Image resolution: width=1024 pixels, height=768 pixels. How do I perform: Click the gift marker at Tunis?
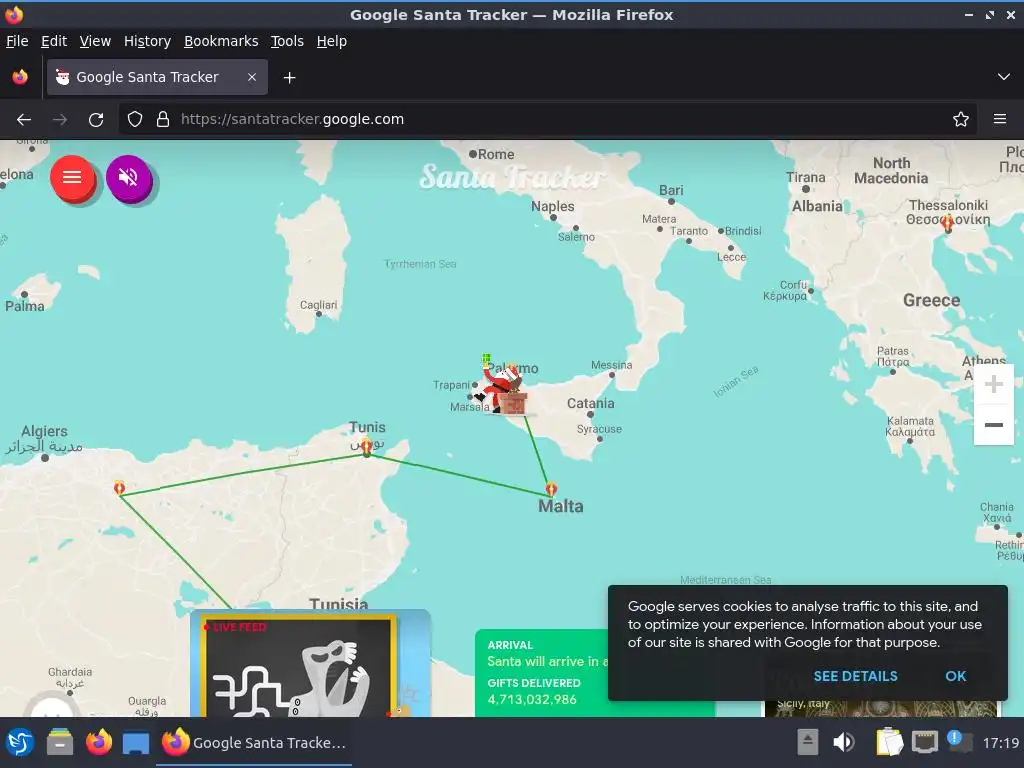click(x=367, y=446)
